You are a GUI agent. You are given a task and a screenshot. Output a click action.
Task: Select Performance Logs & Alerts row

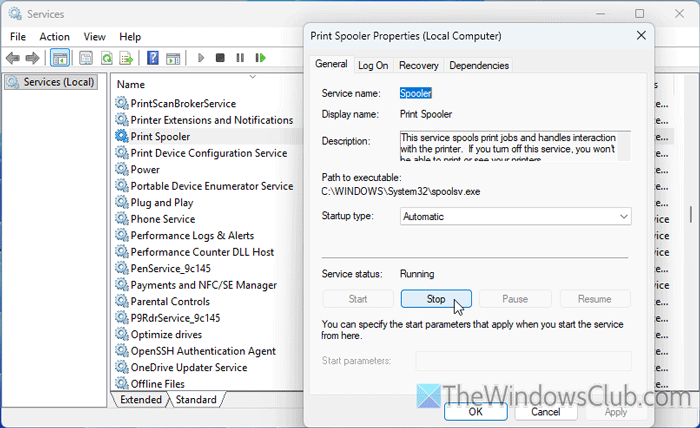pyautogui.click(x=192, y=236)
